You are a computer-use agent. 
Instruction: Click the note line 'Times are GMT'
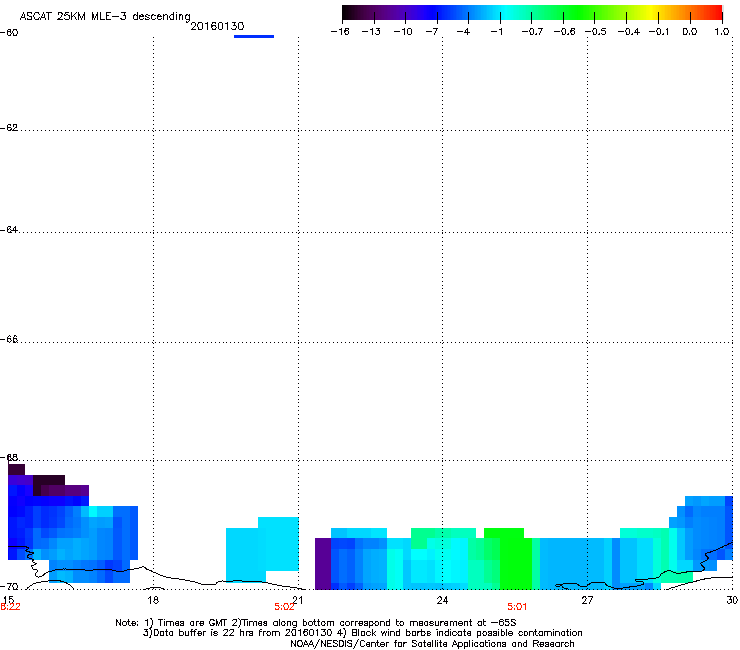coord(192,623)
